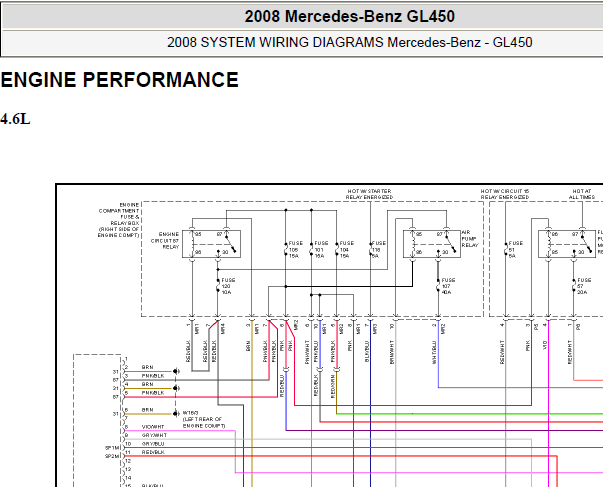Click the vertical BRN/WHT wire label

(x=392, y=352)
